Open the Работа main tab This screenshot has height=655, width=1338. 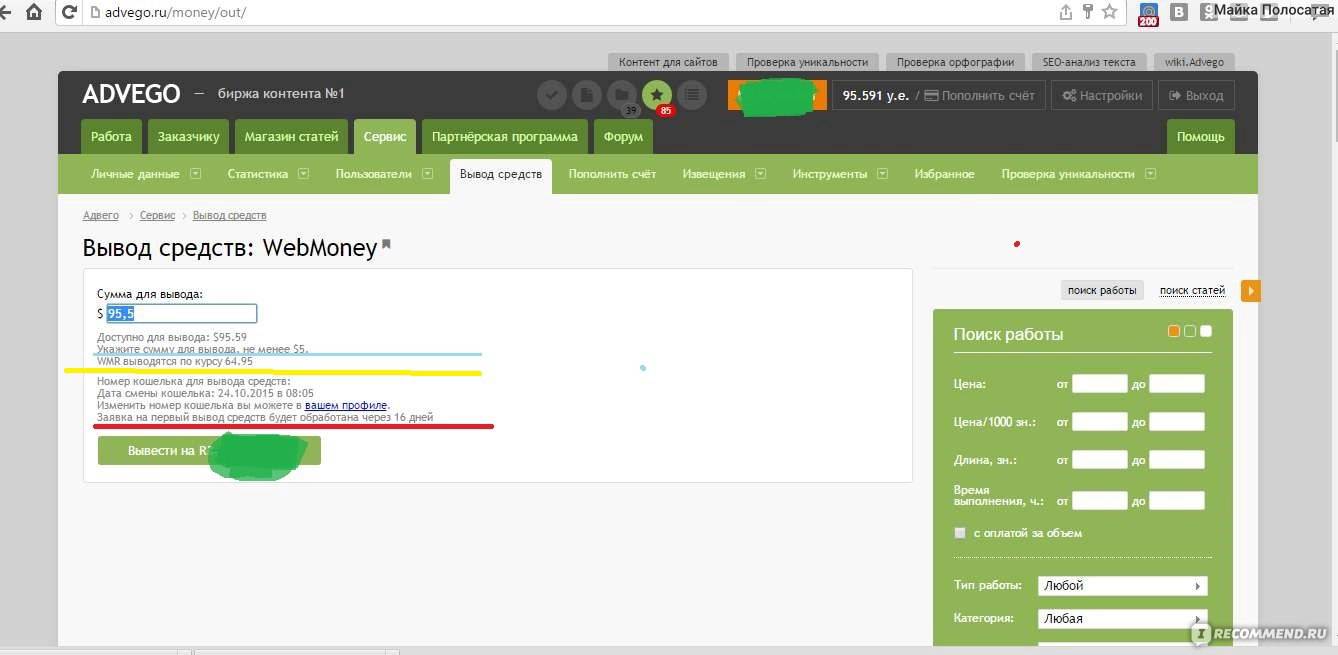[x=111, y=137]
